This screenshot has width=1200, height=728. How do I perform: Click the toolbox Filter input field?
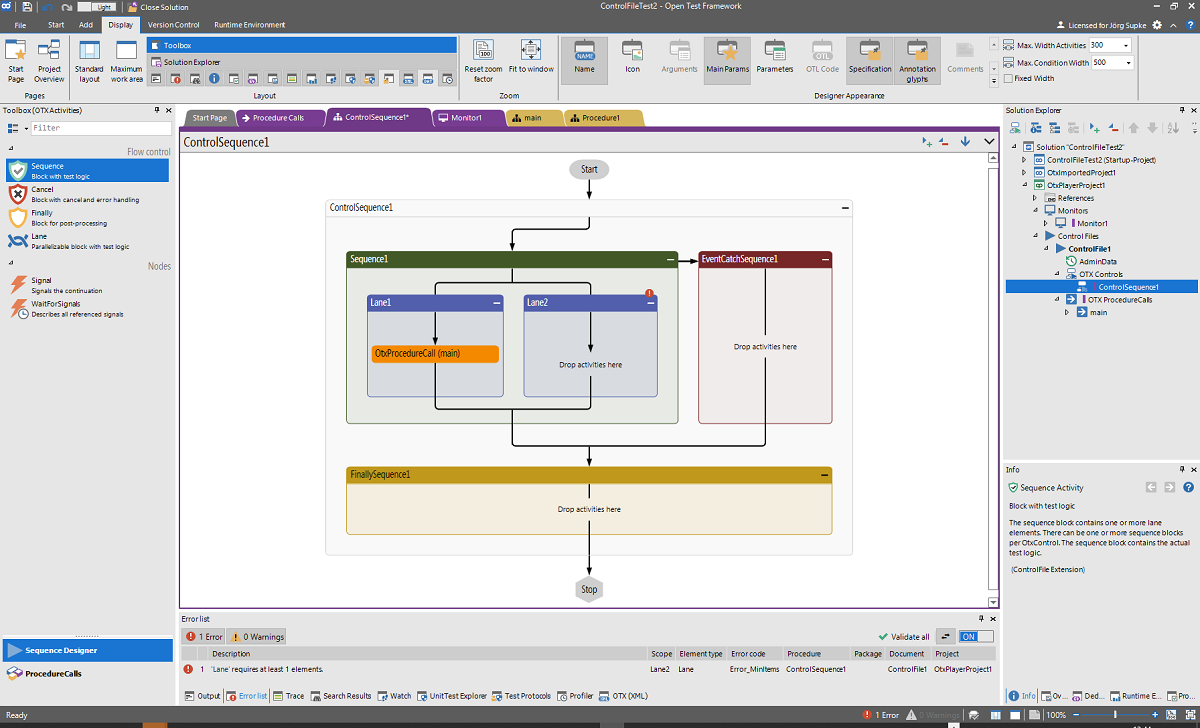(x=100, y=128)
